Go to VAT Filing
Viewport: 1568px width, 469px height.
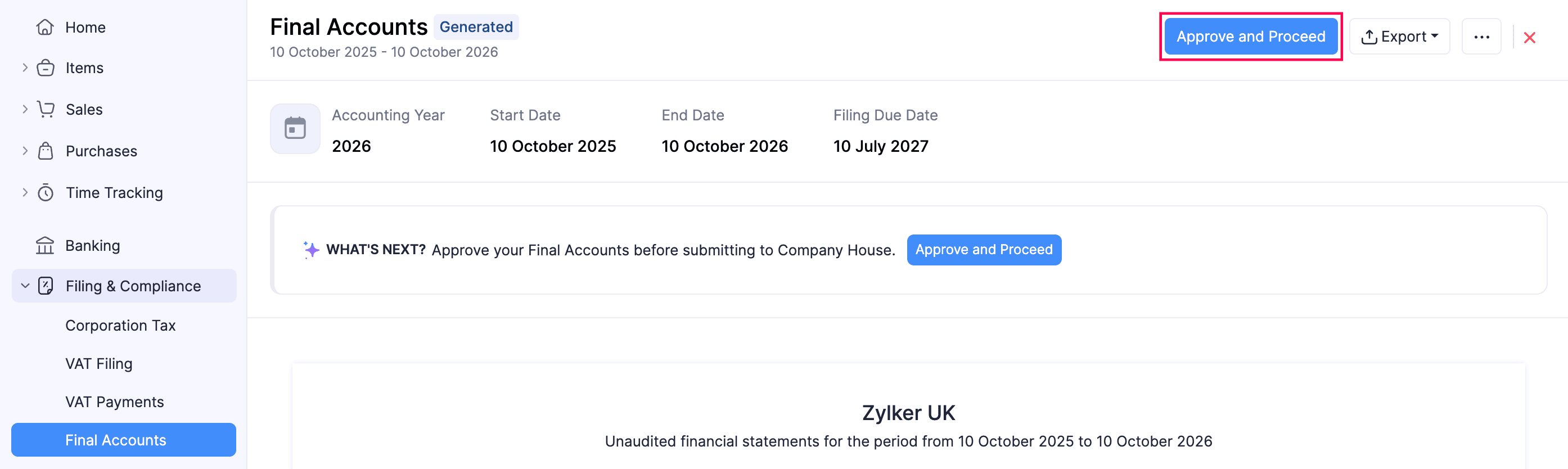pyautogui.click(x=98, y=364)
